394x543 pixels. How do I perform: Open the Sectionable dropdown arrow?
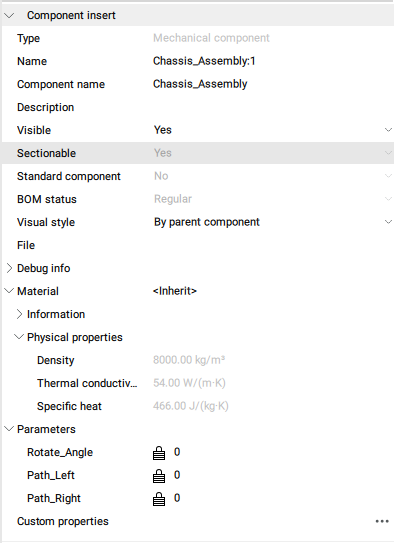[388, 153]
